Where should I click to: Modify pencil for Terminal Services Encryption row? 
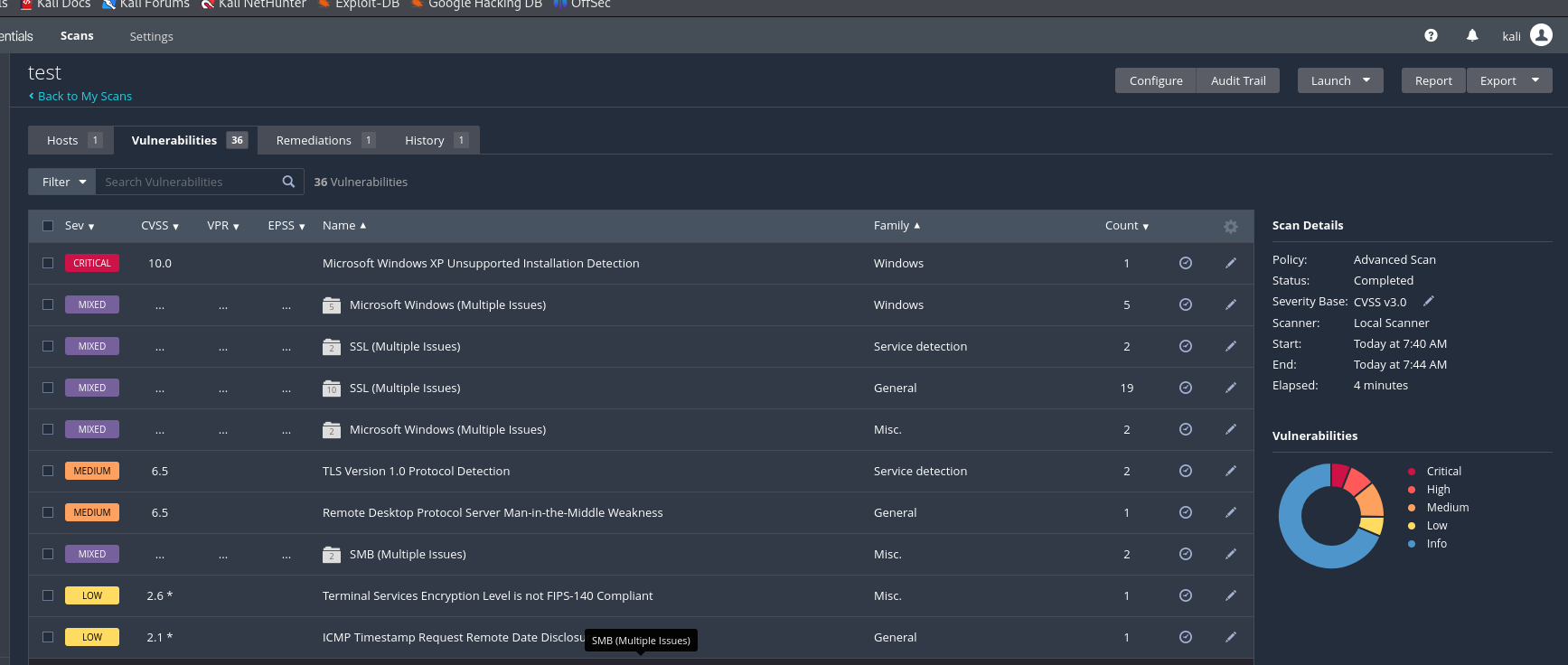(x=1231, y=595)
